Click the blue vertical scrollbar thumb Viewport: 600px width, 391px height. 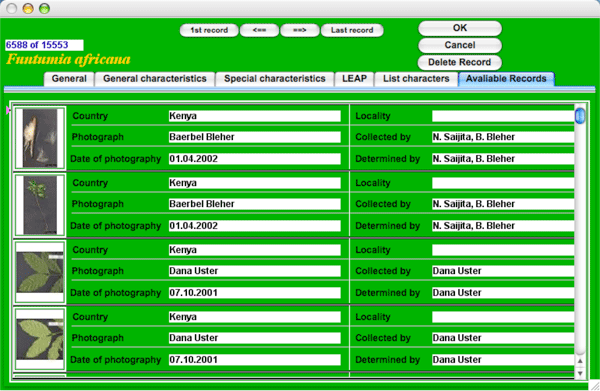pos(580,116)
